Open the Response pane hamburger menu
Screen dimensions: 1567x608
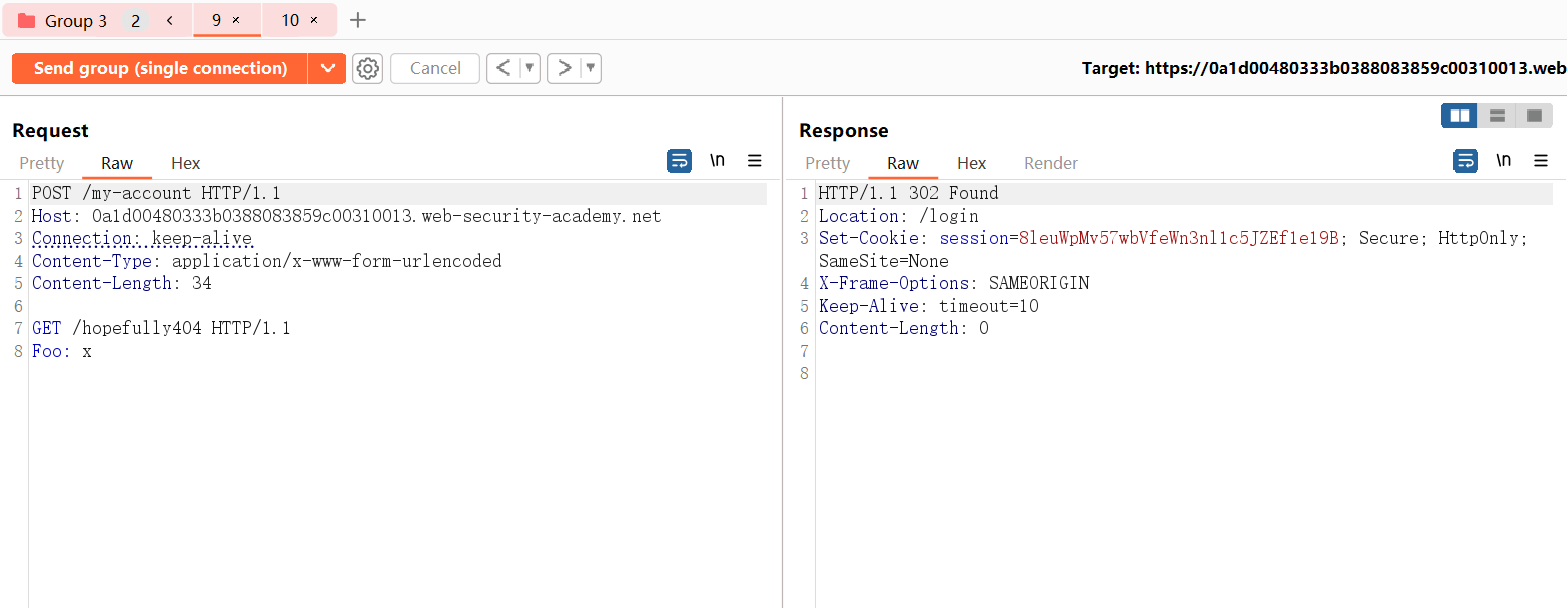tap(1541, 161)
